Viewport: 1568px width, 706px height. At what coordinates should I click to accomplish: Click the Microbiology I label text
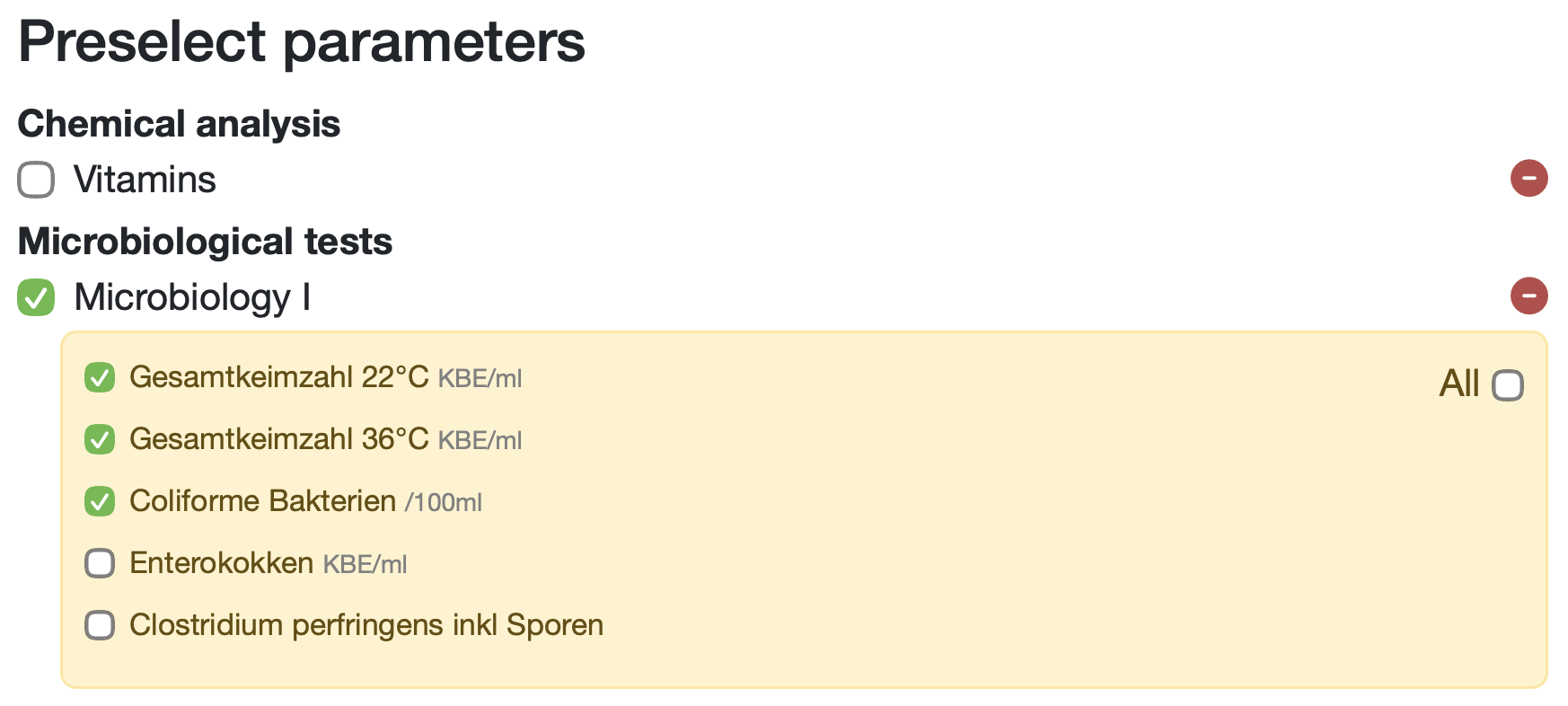tap(192, 297)
